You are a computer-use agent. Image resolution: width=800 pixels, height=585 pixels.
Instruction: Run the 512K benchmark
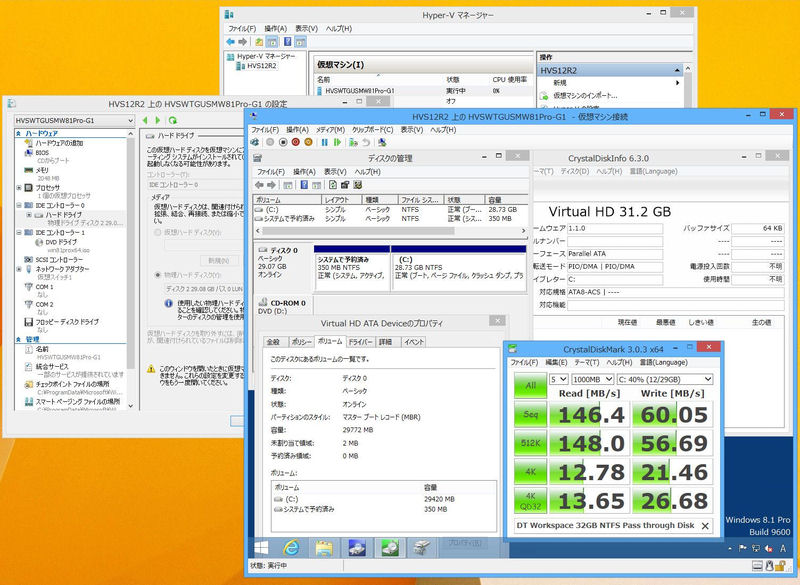[x=530, y=443]
